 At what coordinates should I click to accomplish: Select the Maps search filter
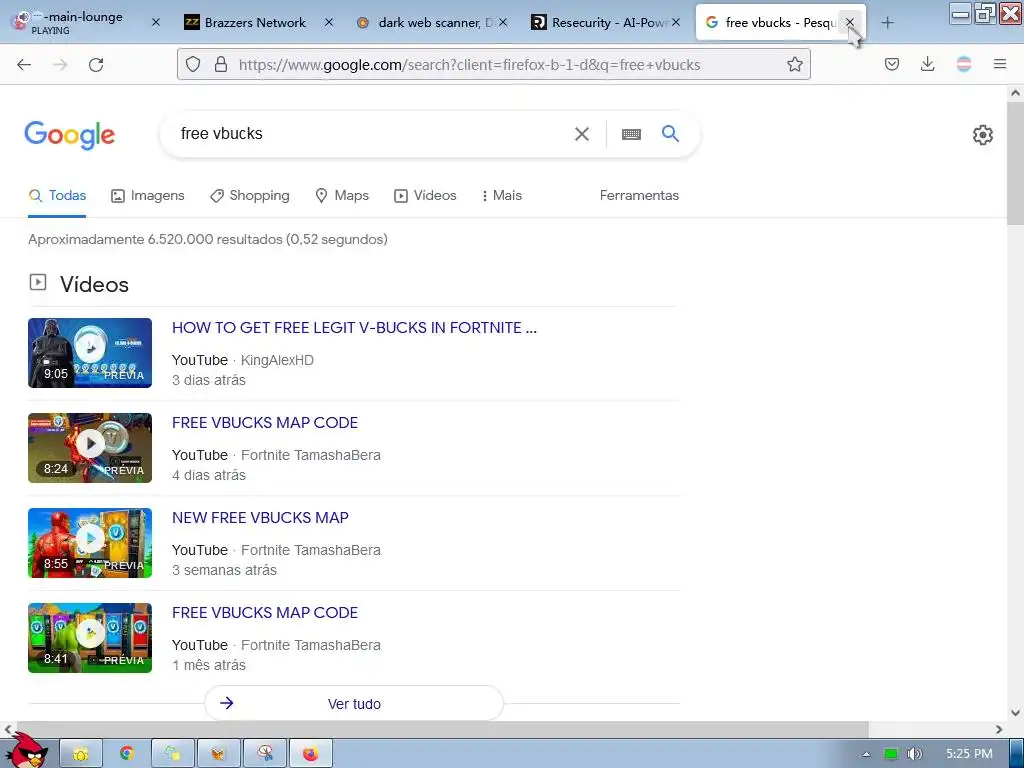pyautogui.click(x=342, y=195)
